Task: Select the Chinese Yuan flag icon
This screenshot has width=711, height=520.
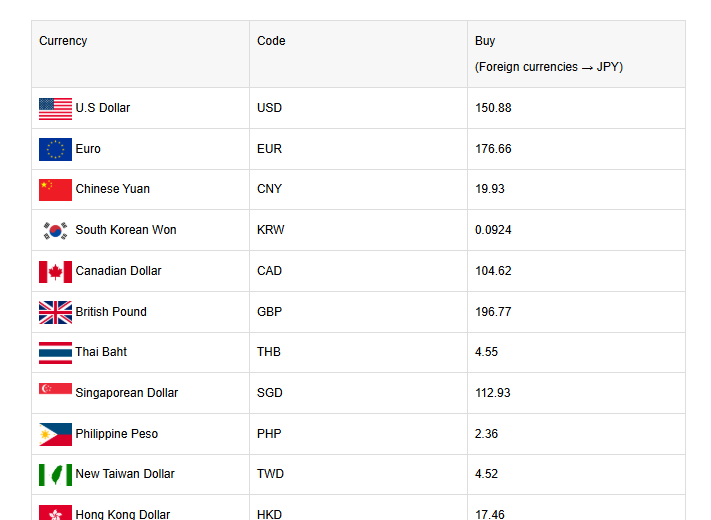Action: (55, 190)
